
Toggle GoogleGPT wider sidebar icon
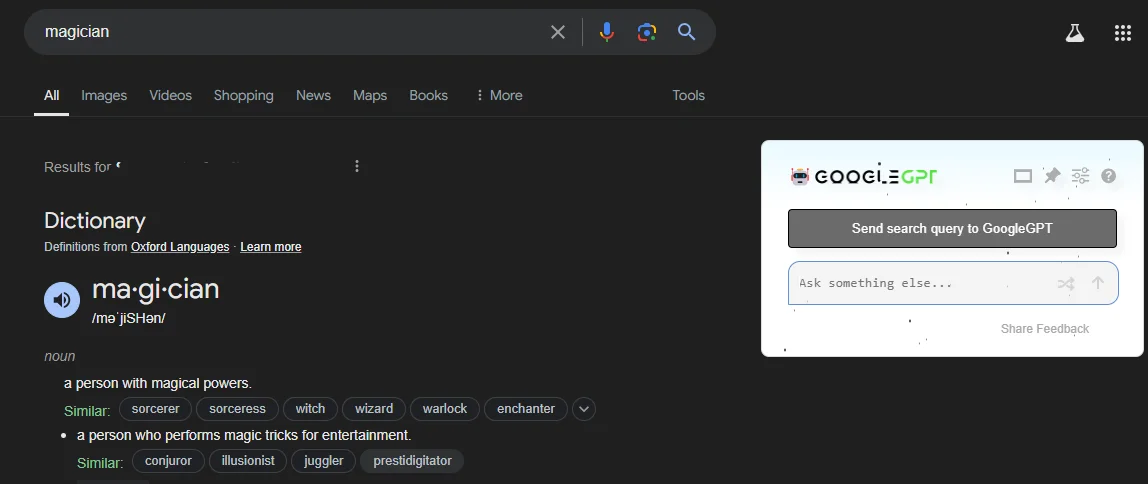pyautogui.click(x=1022, y=176)
